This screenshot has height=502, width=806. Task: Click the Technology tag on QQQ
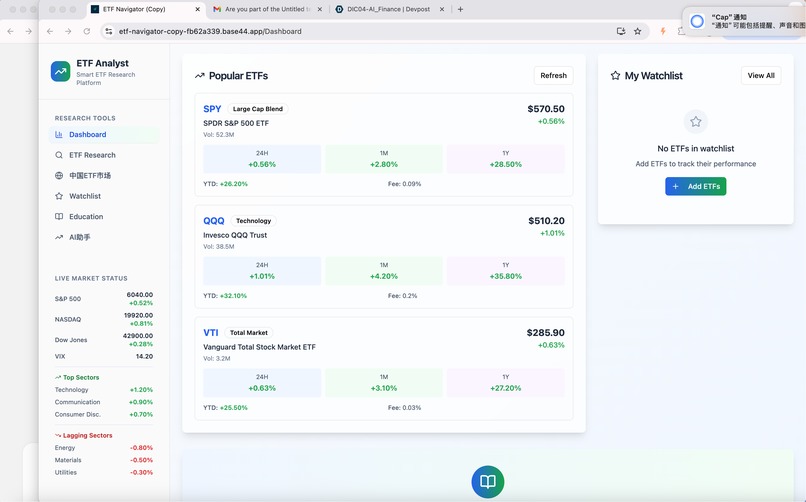(x=253, y=221)
